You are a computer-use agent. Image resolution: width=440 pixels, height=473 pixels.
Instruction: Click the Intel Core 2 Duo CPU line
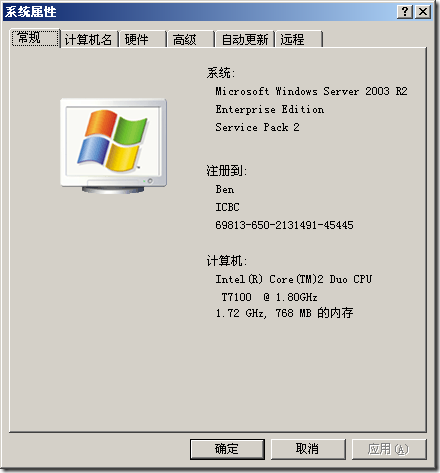coord(293,279)
